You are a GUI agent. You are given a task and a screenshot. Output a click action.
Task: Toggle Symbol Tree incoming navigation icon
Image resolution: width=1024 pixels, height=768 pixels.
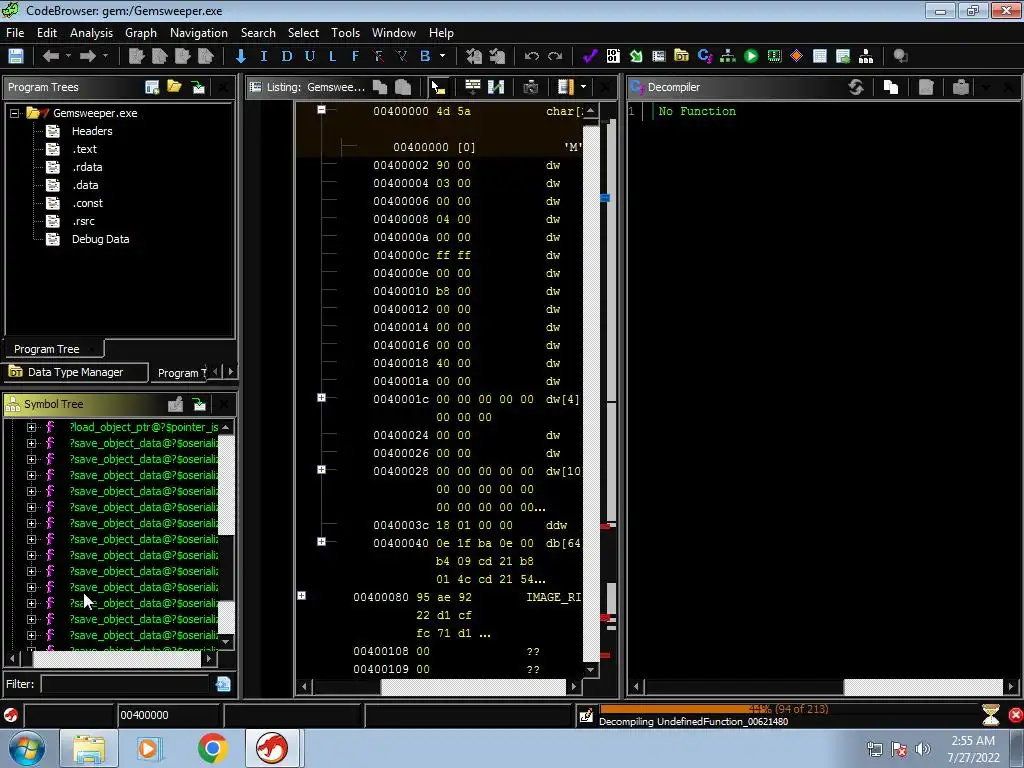[199, 404]
